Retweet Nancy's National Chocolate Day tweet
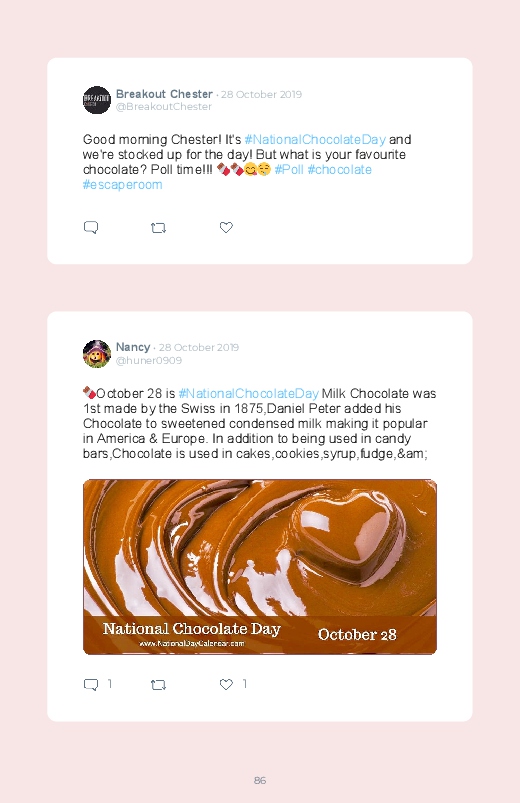Image resolution: width=520 pixels, height=803 pixels. (x=158, y=685)
